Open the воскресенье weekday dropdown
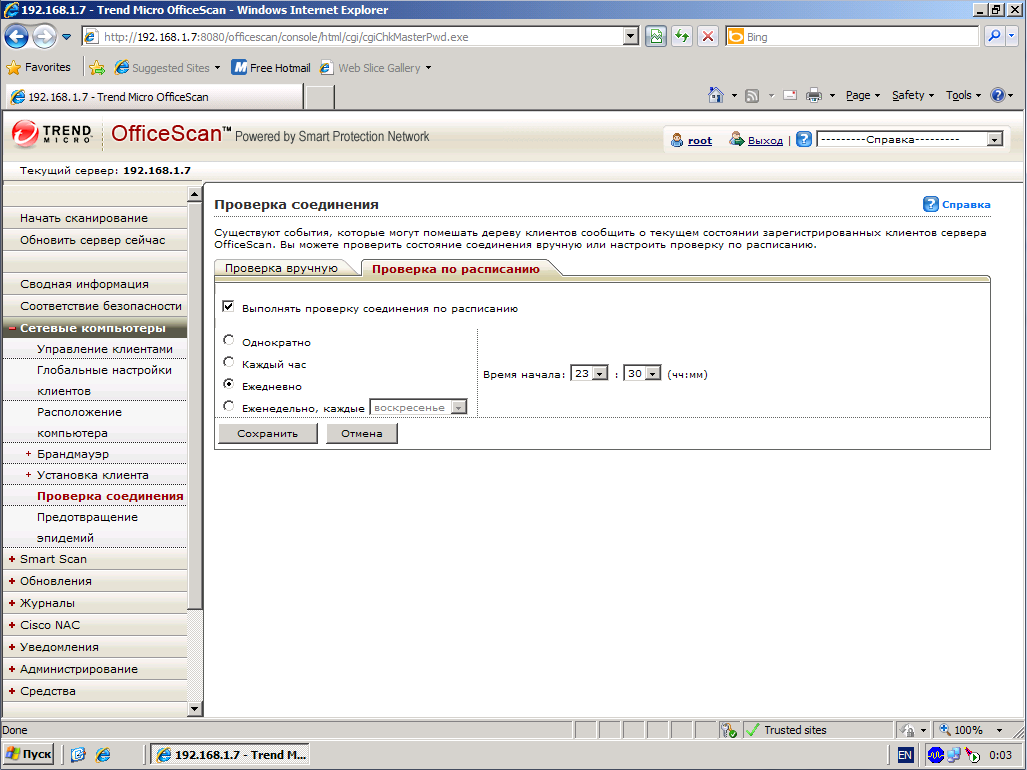This screenshot has width=1027, height=770. click(x=419, y=407)
